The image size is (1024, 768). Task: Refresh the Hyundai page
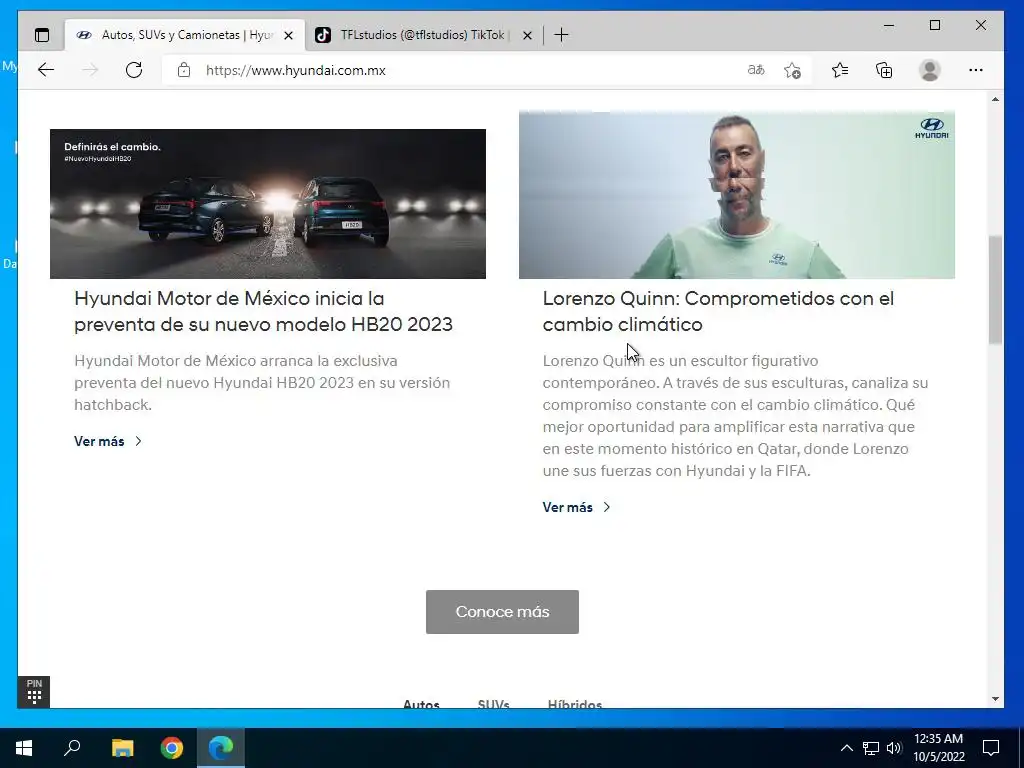point(134,70)
